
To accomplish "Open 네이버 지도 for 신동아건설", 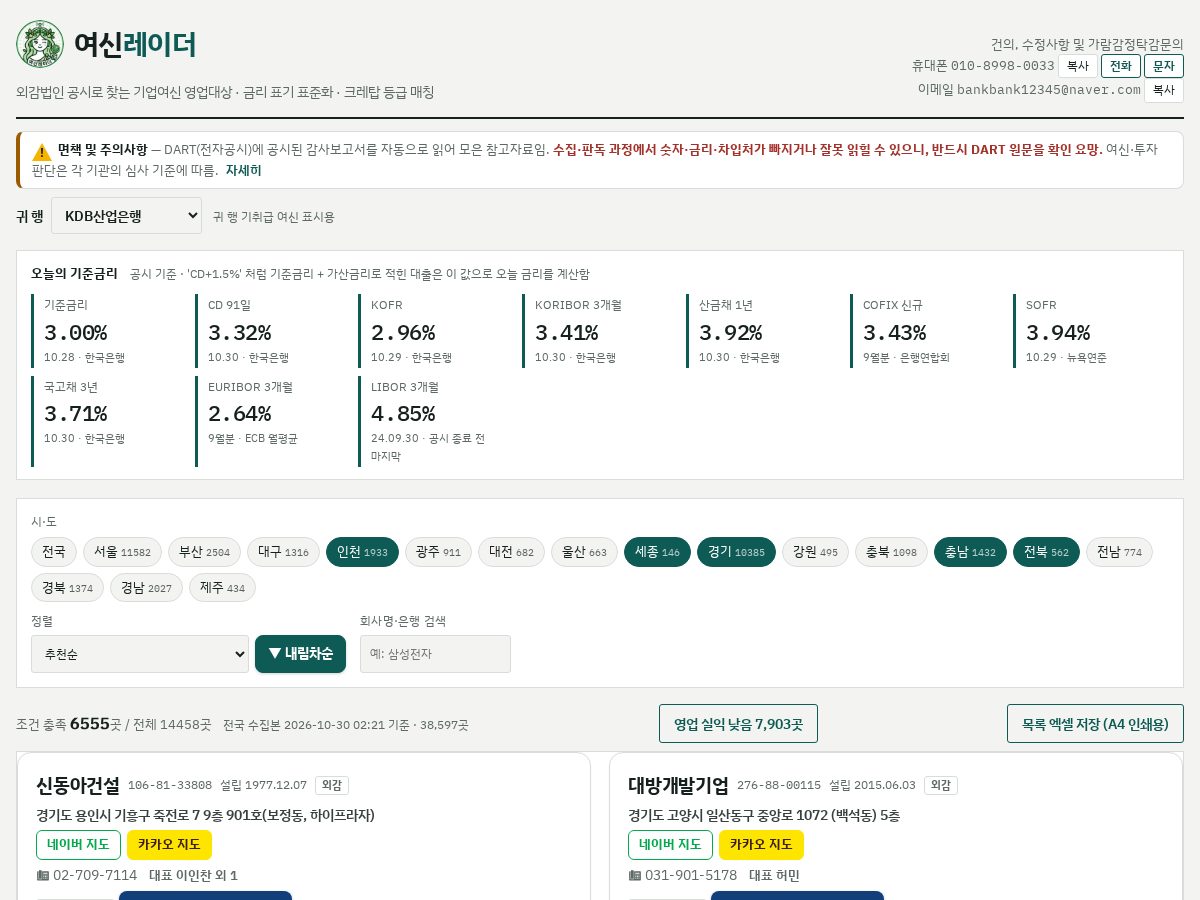I will pos(78,845).
